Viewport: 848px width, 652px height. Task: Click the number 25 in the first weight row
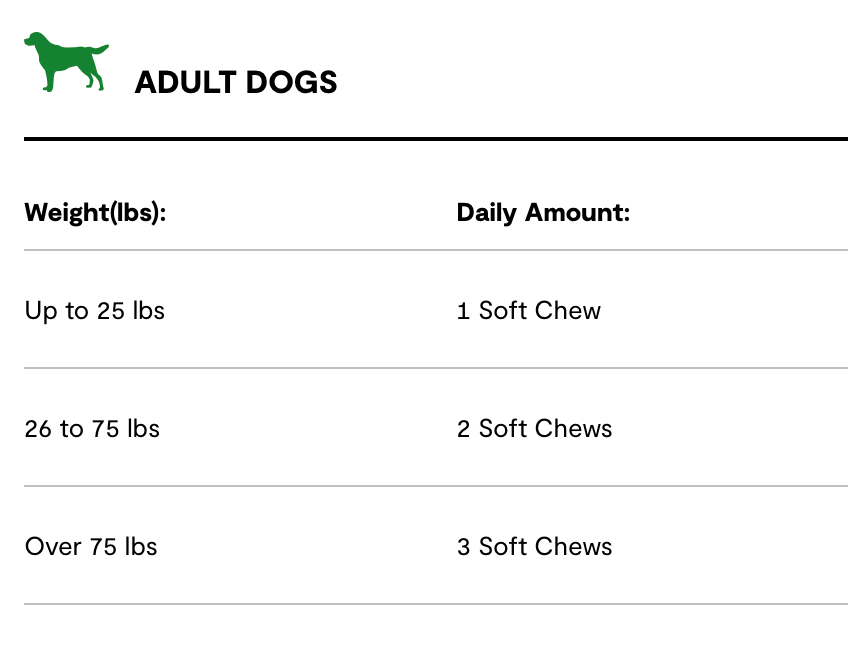(x=110, y=311)
